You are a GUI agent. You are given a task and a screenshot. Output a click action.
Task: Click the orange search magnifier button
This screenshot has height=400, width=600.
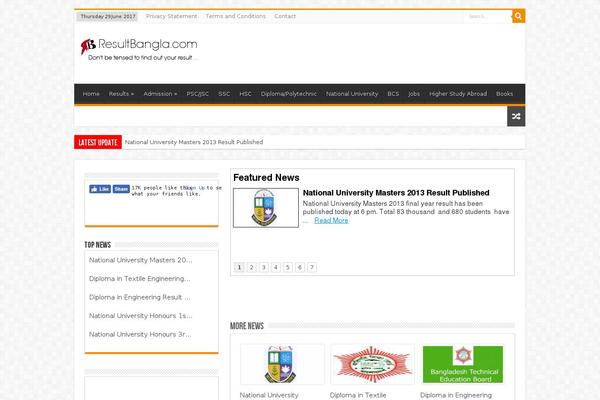pyautogui.click(x=518, y=16)
